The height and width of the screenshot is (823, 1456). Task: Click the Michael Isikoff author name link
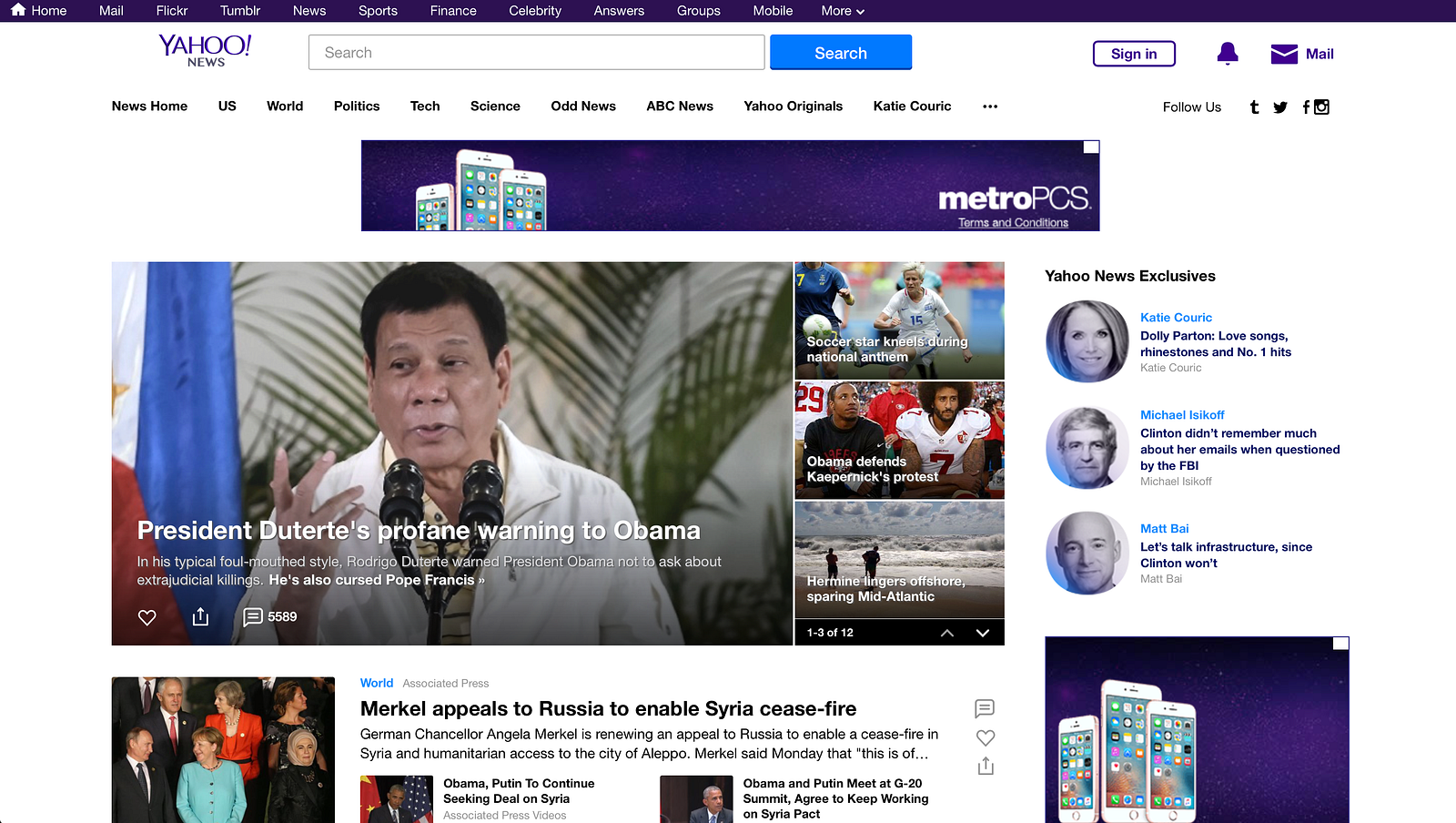[x=1182, y=415]
